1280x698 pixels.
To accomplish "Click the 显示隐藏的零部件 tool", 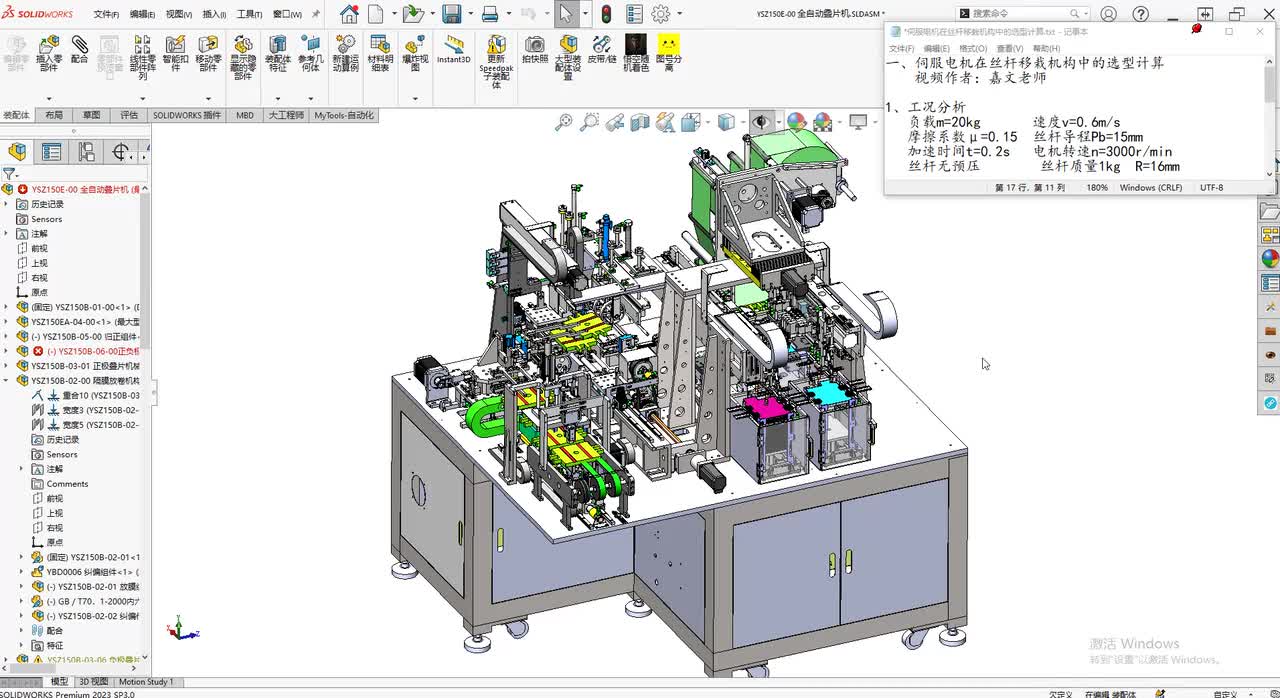I will [243, 58].
